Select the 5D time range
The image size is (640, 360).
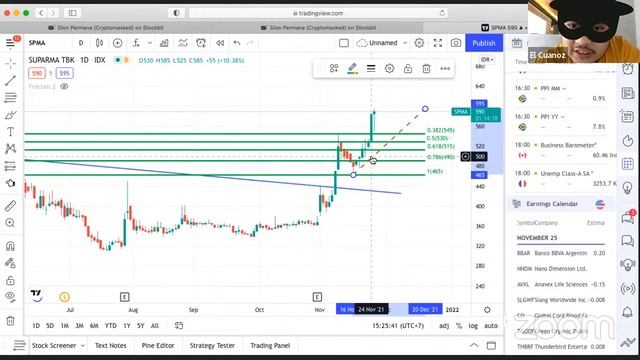pyautogui.click(x=50, y=326)
